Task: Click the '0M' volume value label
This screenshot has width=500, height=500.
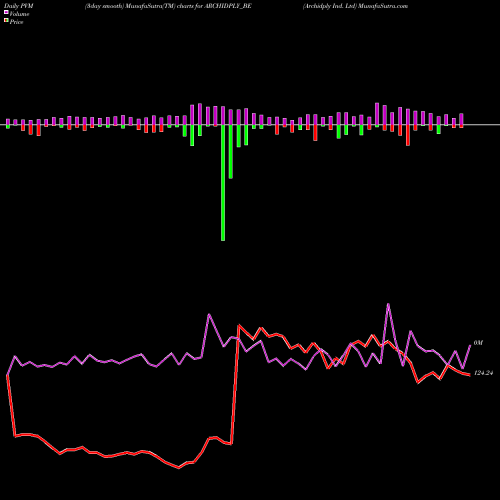Action: pyautogui.click(x=478, y=343)
